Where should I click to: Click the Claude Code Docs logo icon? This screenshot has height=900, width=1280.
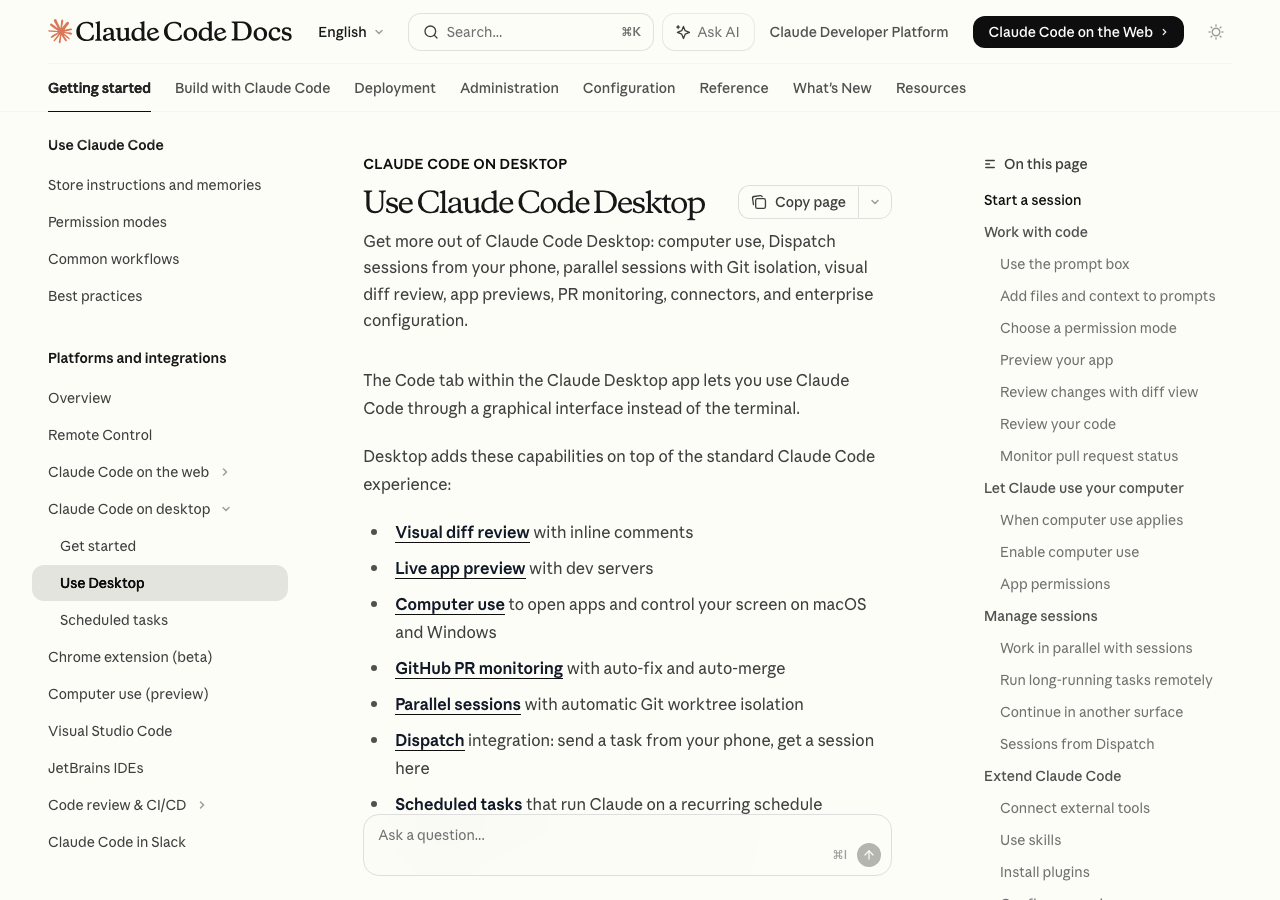pos(60,31)
